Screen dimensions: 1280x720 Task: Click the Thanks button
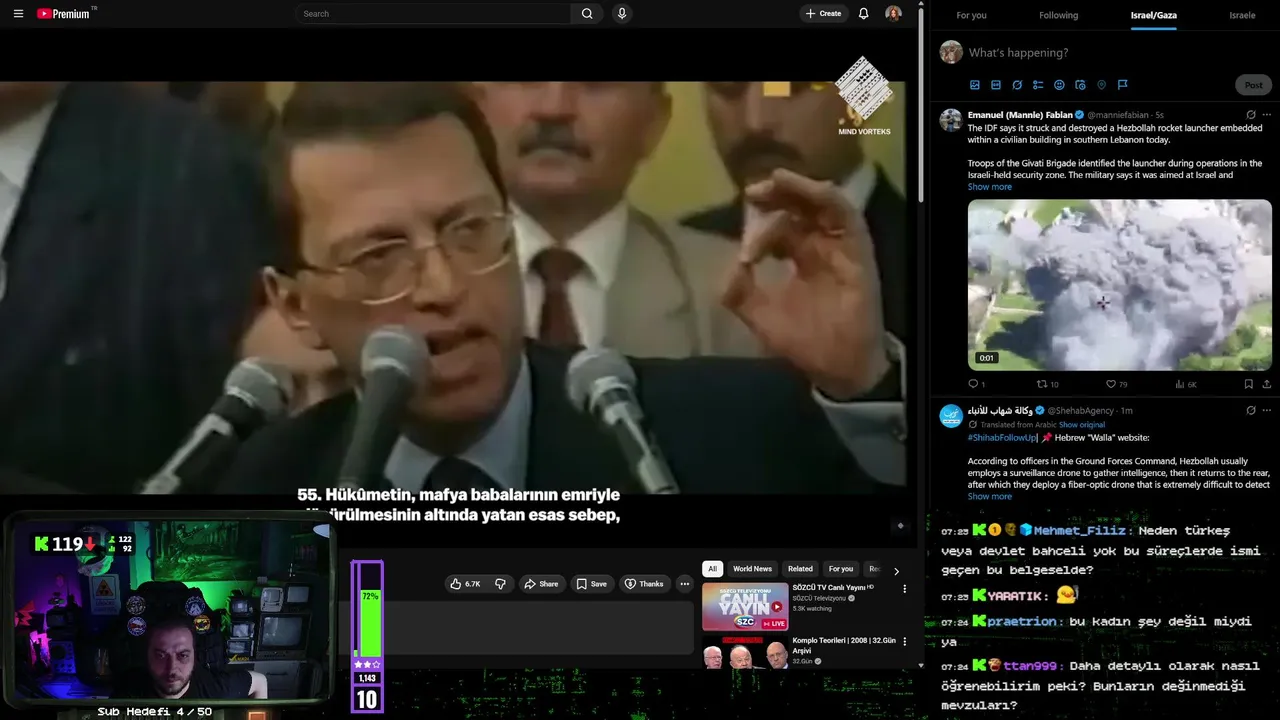[644, 584]
